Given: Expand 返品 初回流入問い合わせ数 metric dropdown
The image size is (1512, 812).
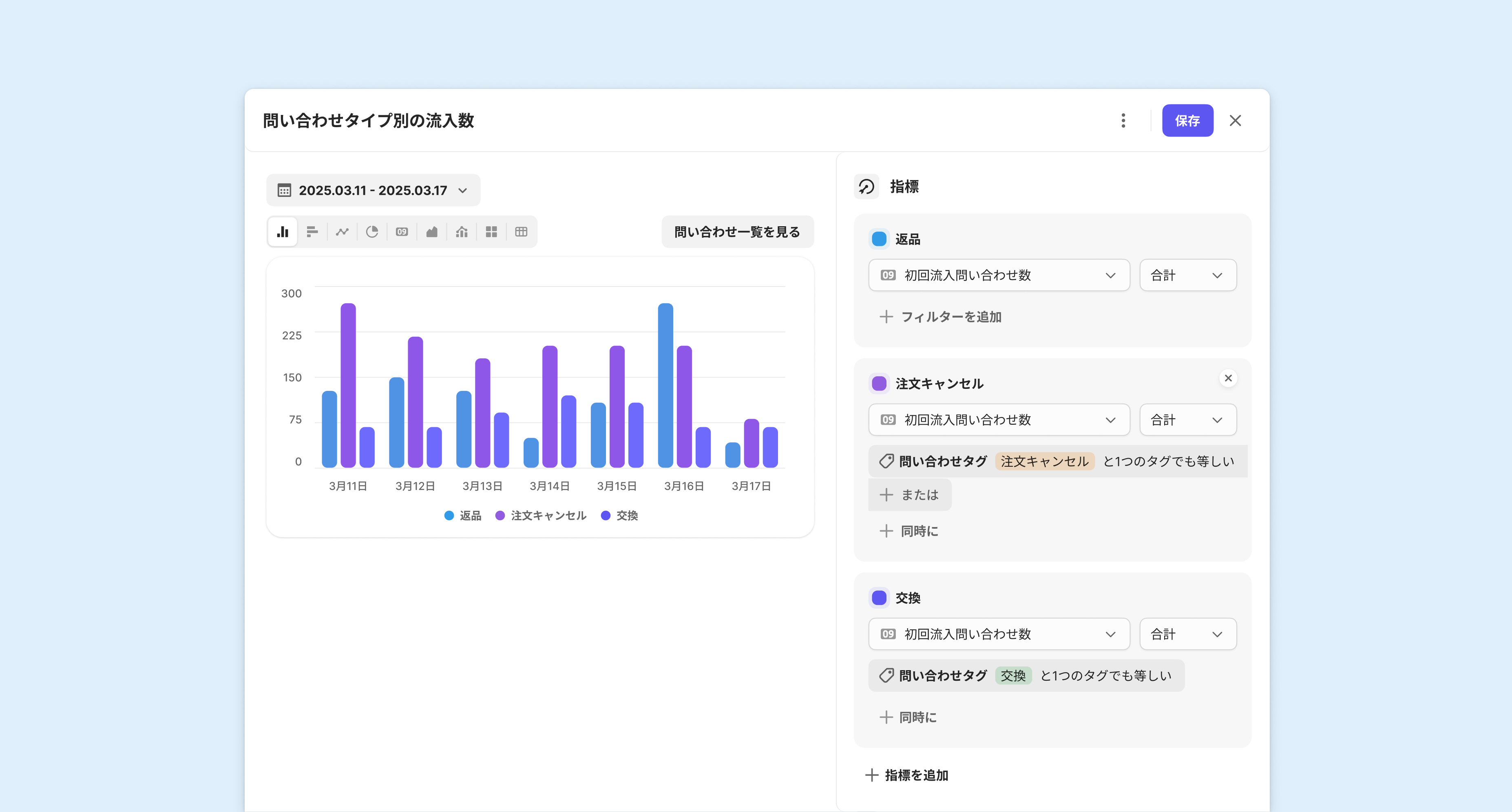Looking at the screenshot, I should [998, 275].
